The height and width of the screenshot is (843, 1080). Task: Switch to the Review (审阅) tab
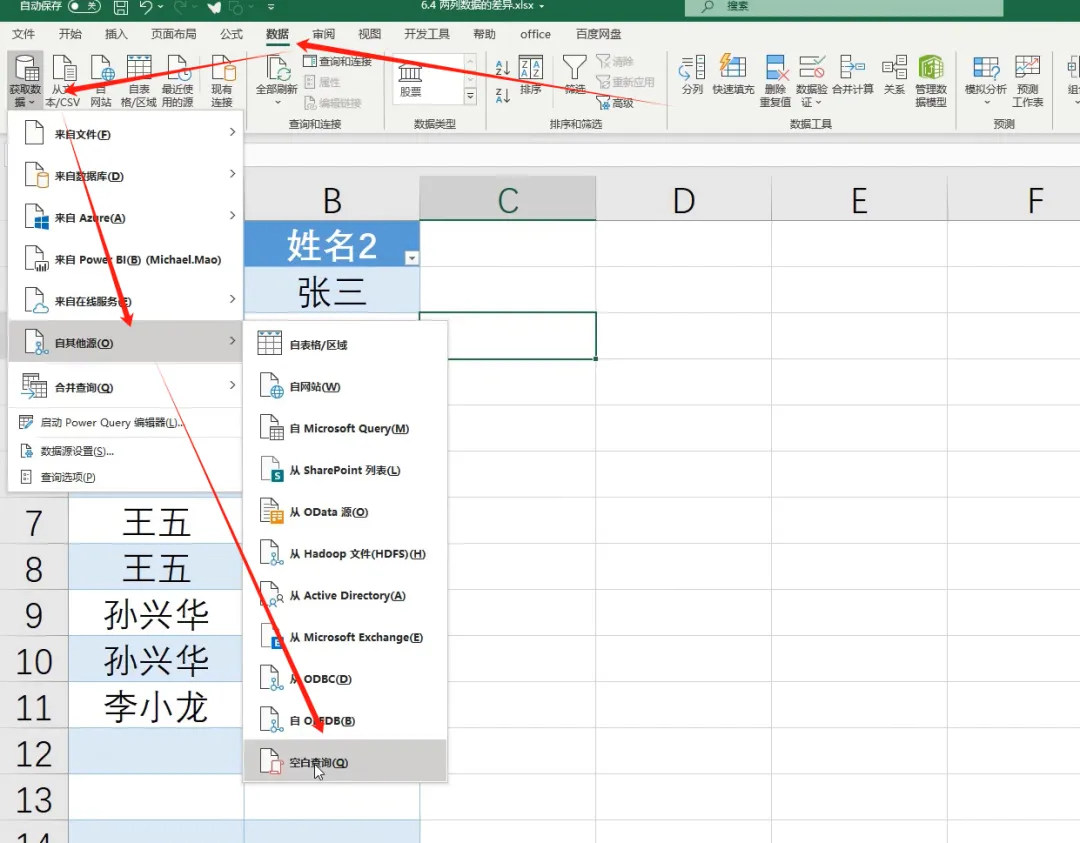coord(324,34)
